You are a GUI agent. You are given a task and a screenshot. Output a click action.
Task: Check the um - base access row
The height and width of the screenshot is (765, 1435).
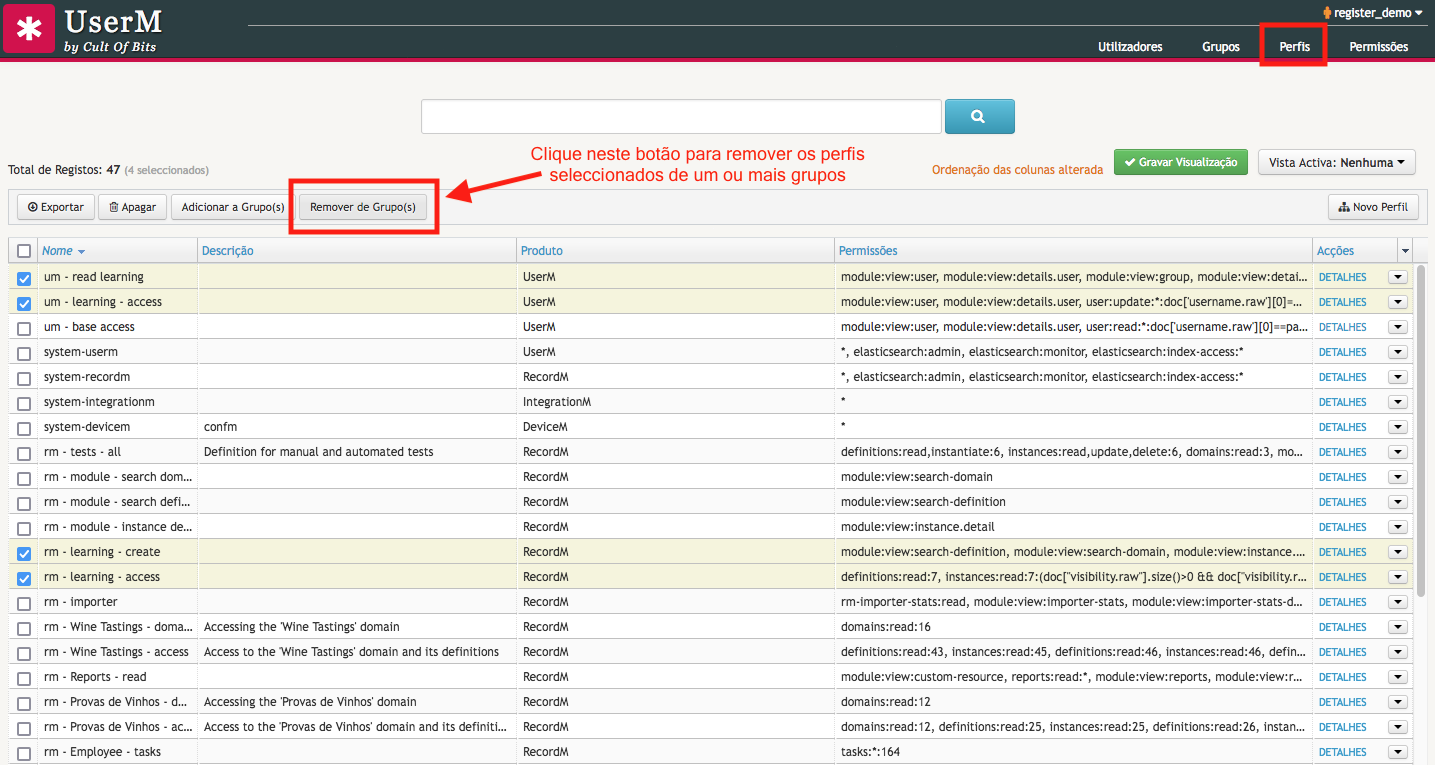tap(24, 328)
